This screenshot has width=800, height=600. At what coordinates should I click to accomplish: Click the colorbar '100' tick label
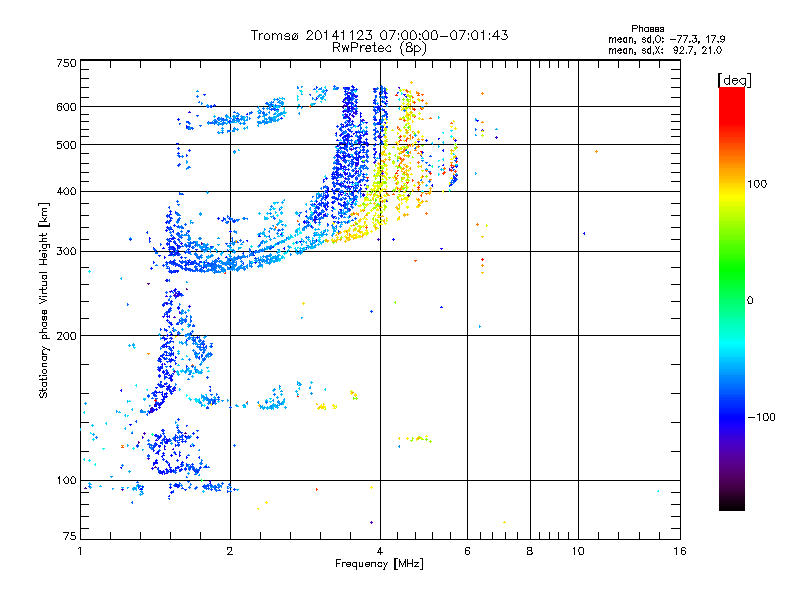tap(757, 184)
